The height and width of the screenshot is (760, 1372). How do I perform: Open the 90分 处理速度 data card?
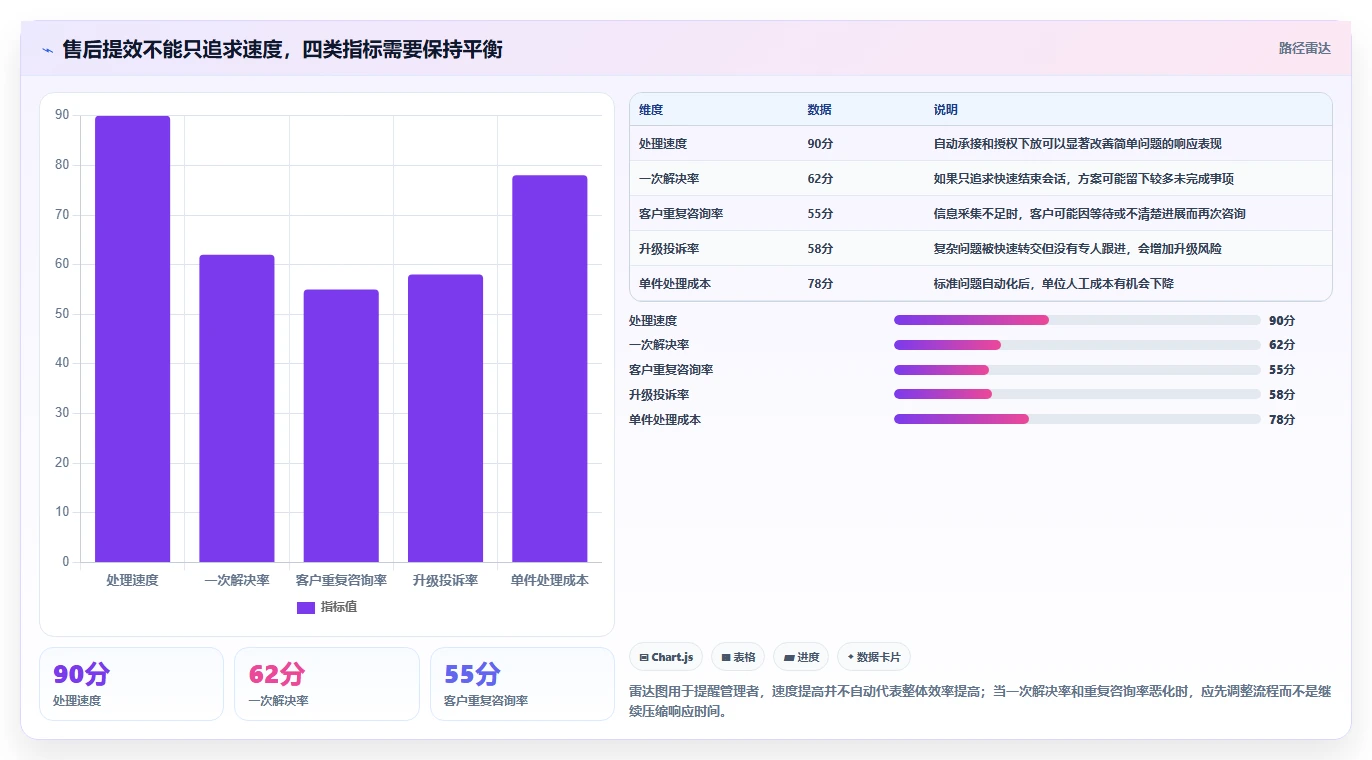coord(131,684)
